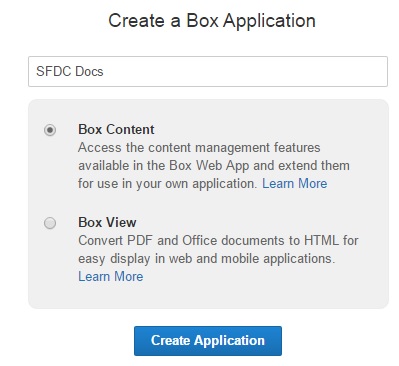Open Learn More link under Box Content
Viewport: 399px width, 366px height.
click(295, 183)
